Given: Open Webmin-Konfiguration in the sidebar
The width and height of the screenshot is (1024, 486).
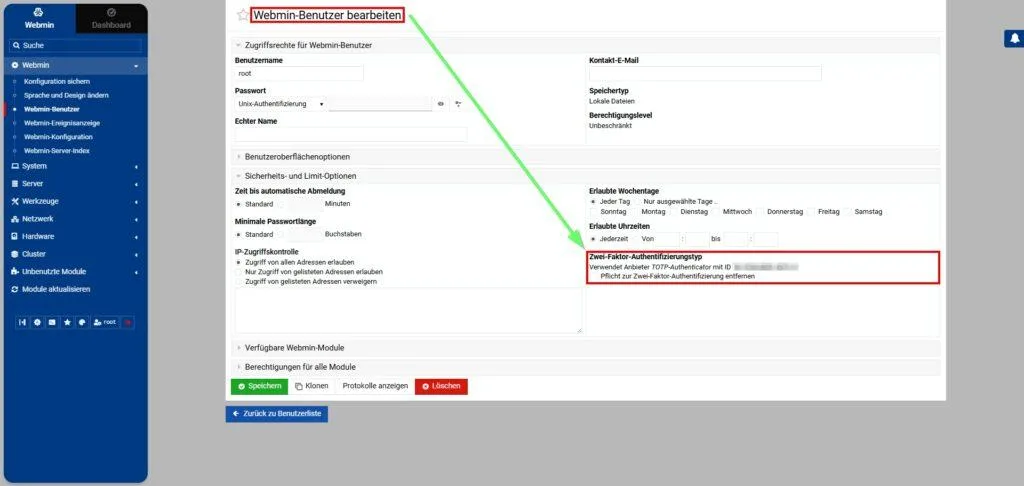Looking at the screenshot, I should [x=58, y=136].
